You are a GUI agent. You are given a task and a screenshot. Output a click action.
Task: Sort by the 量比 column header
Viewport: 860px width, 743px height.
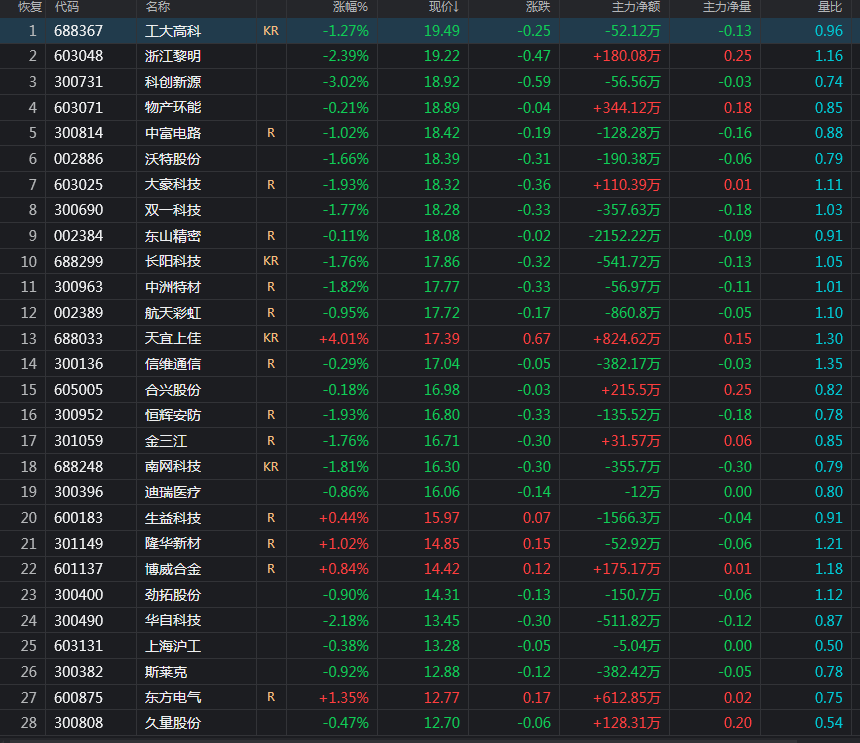(x=829, y=7)
